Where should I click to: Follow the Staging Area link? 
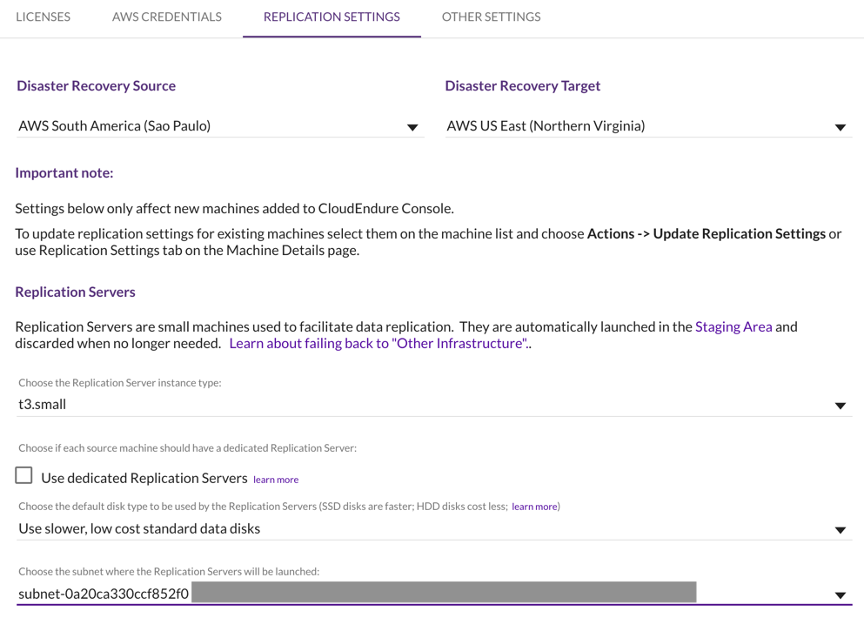(733, 327)
